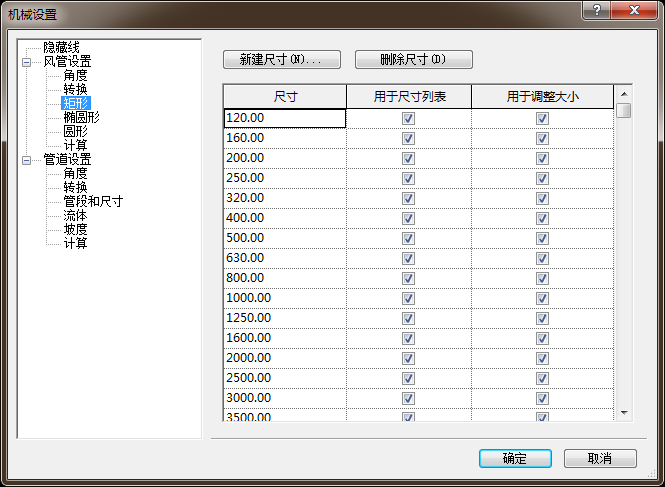Select the 250.00 size cell
This screenshot has width=665, height=487.
tap(285, 178)
